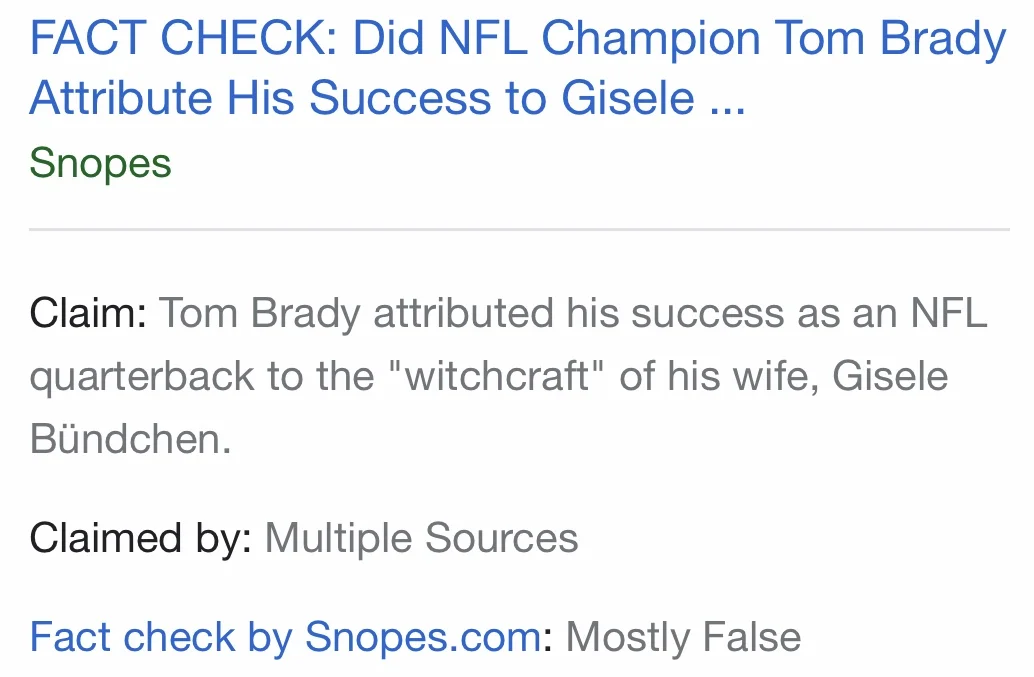Click "quarterback" in the claim paragraph
The height and width of the screenshot is (677, 1034).
coord(142,377)
